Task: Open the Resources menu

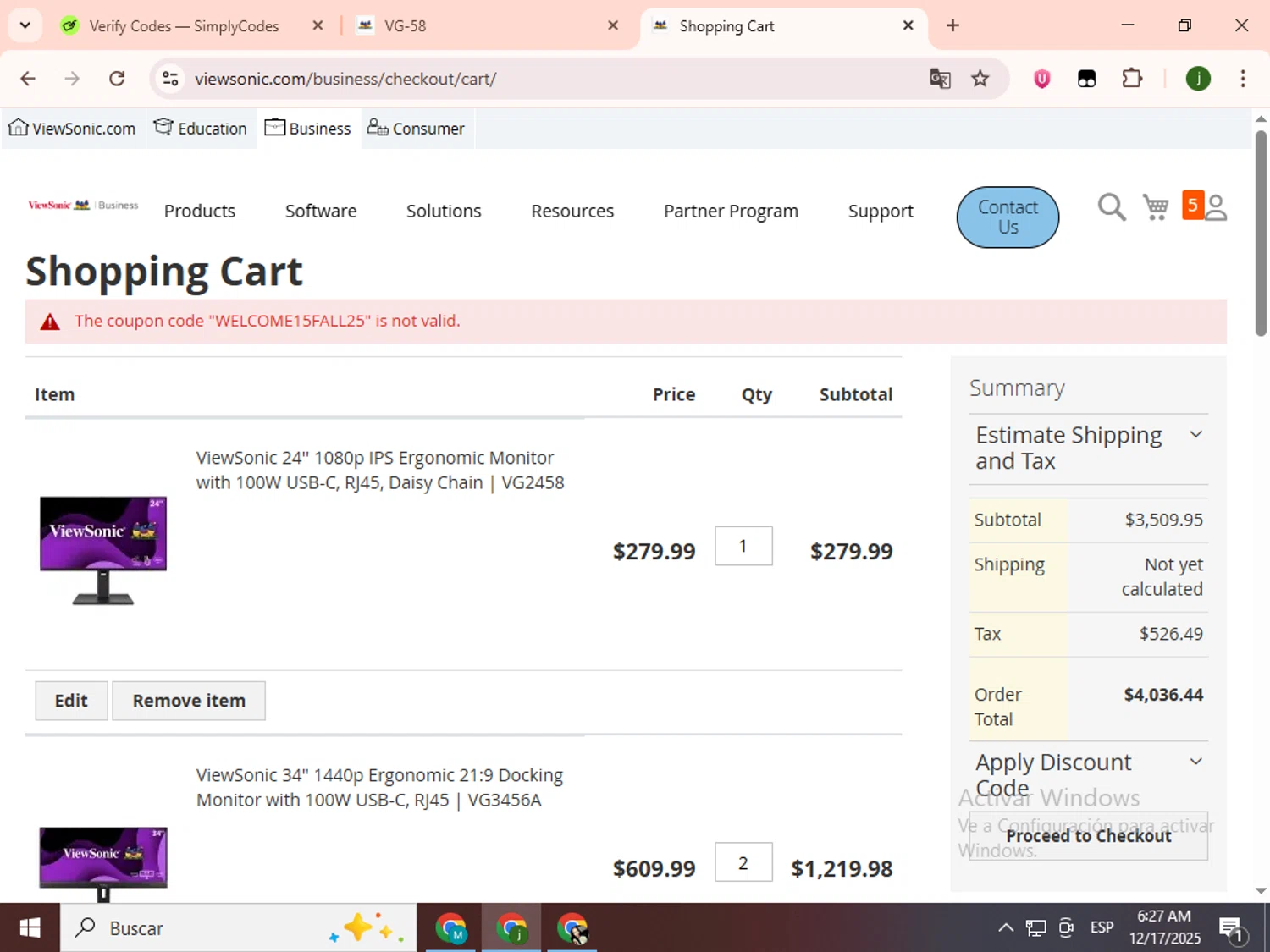Action: 572,211
